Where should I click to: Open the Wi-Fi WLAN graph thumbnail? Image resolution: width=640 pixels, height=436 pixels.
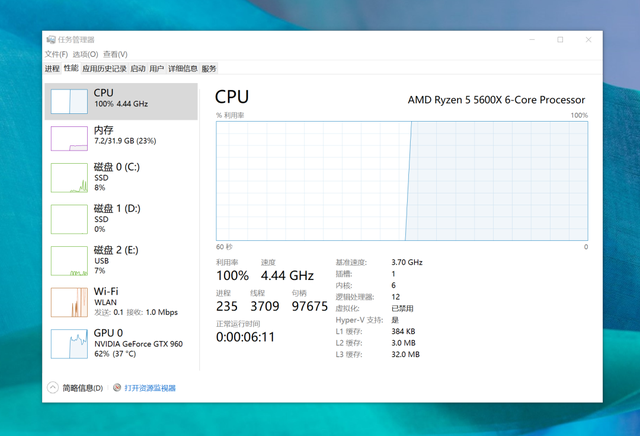click(69, 303)
